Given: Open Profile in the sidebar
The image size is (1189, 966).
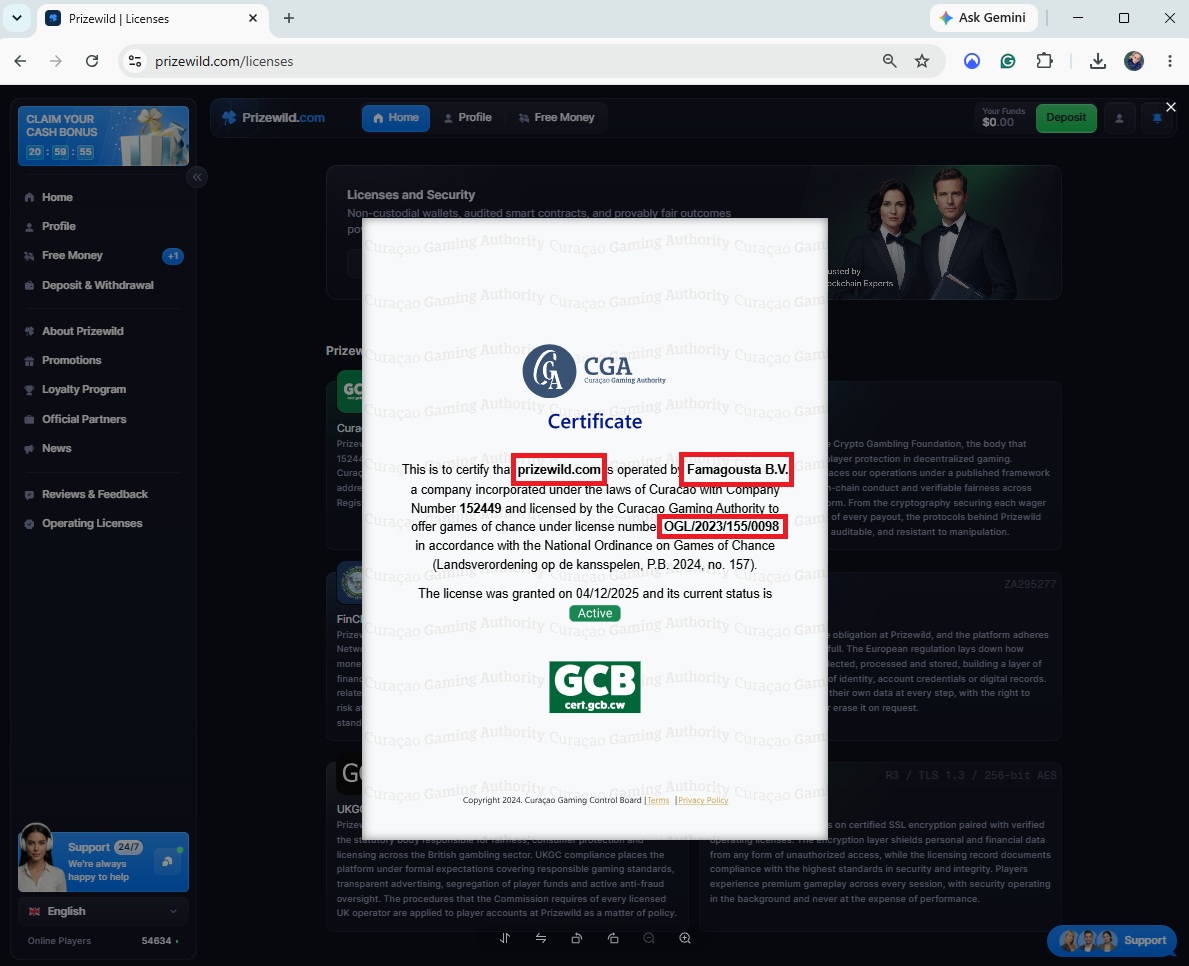Looking at the screenshot, I should [x=58, y=226].
